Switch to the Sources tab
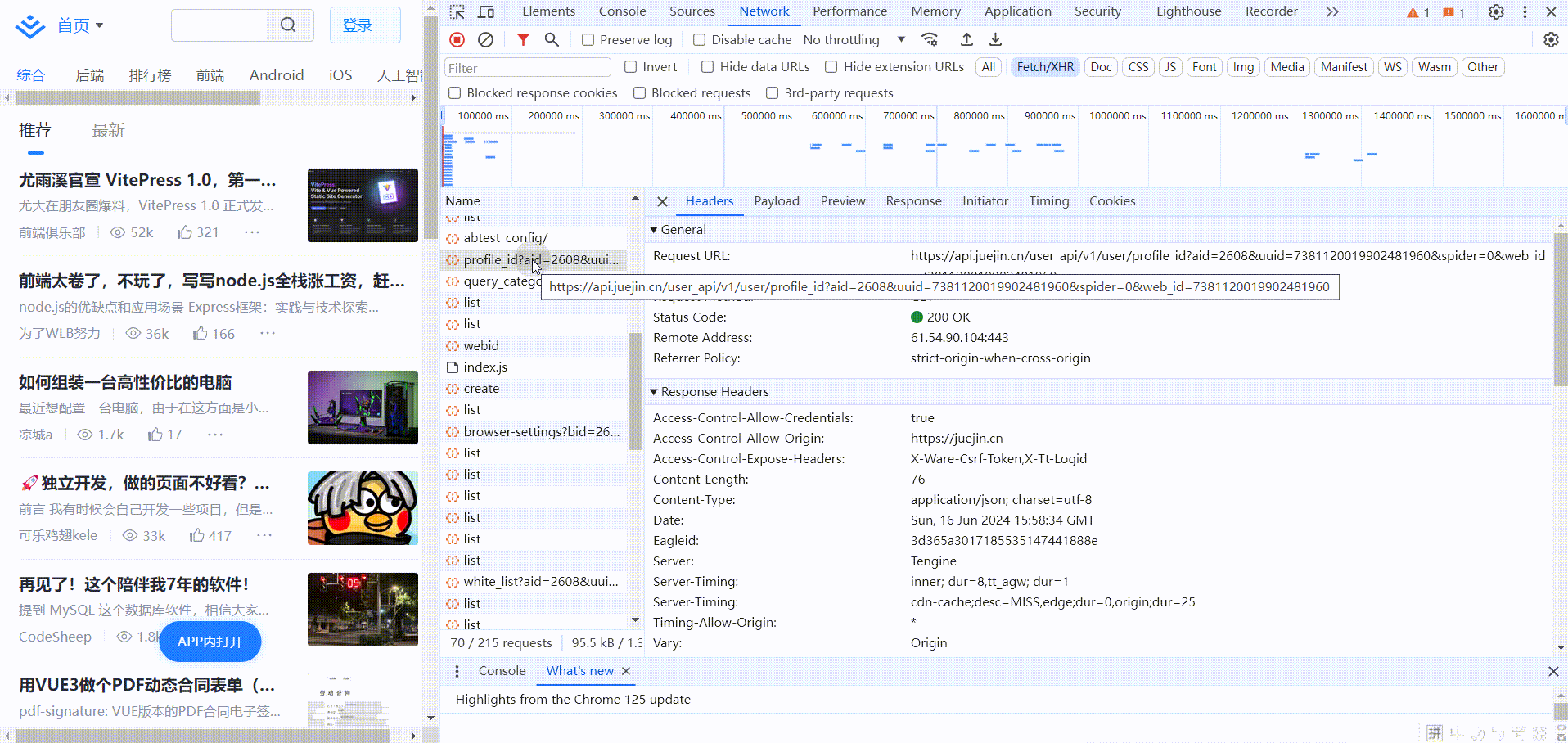Screen dimensions: 1568x743 tap(692, 11)
